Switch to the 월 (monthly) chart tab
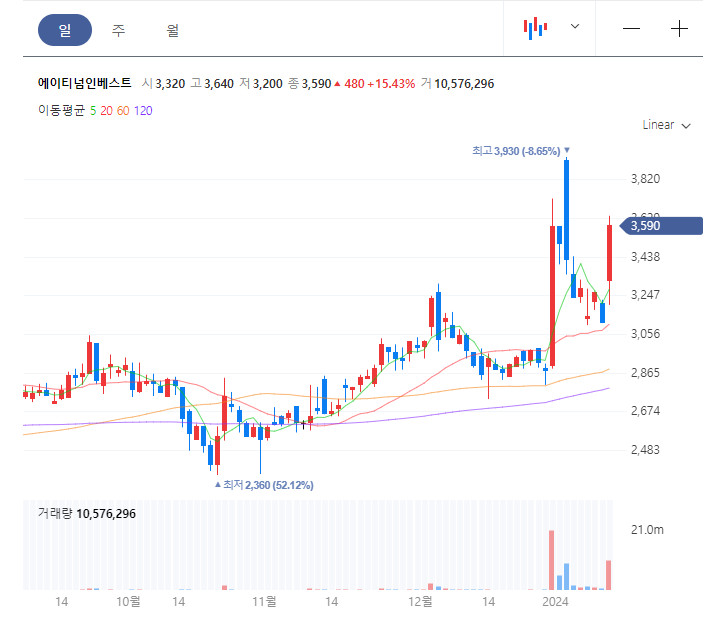 pos(172,30)
